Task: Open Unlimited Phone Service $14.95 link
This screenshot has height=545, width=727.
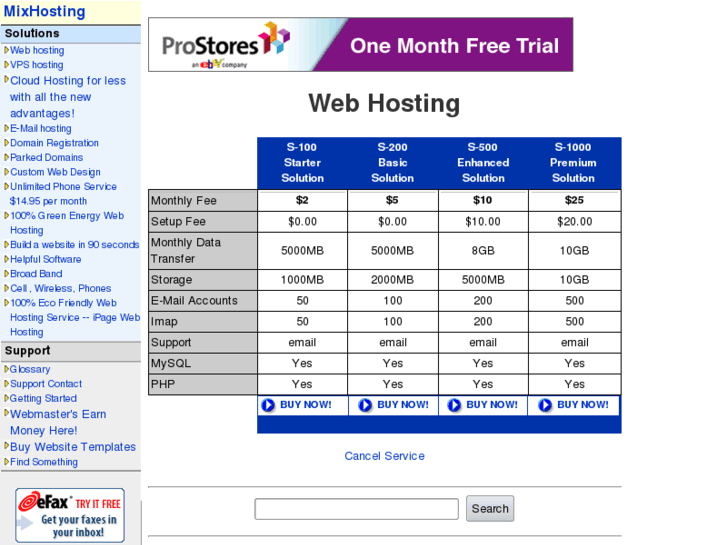Action: click(63, 194)
